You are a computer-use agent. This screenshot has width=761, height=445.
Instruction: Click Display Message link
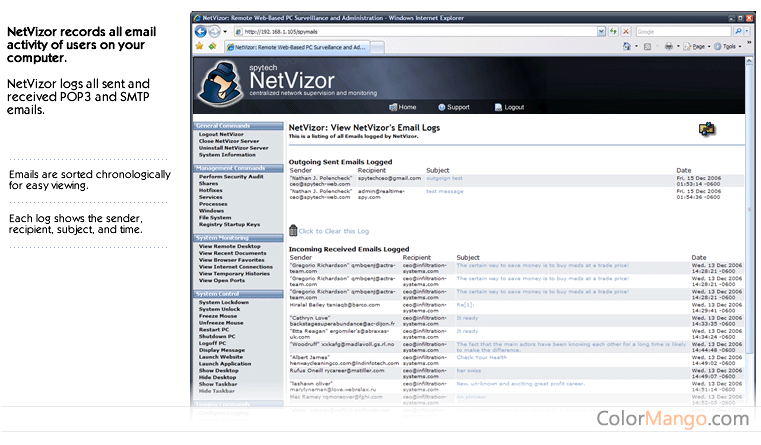pyautogui.click(x=221, y=350)
